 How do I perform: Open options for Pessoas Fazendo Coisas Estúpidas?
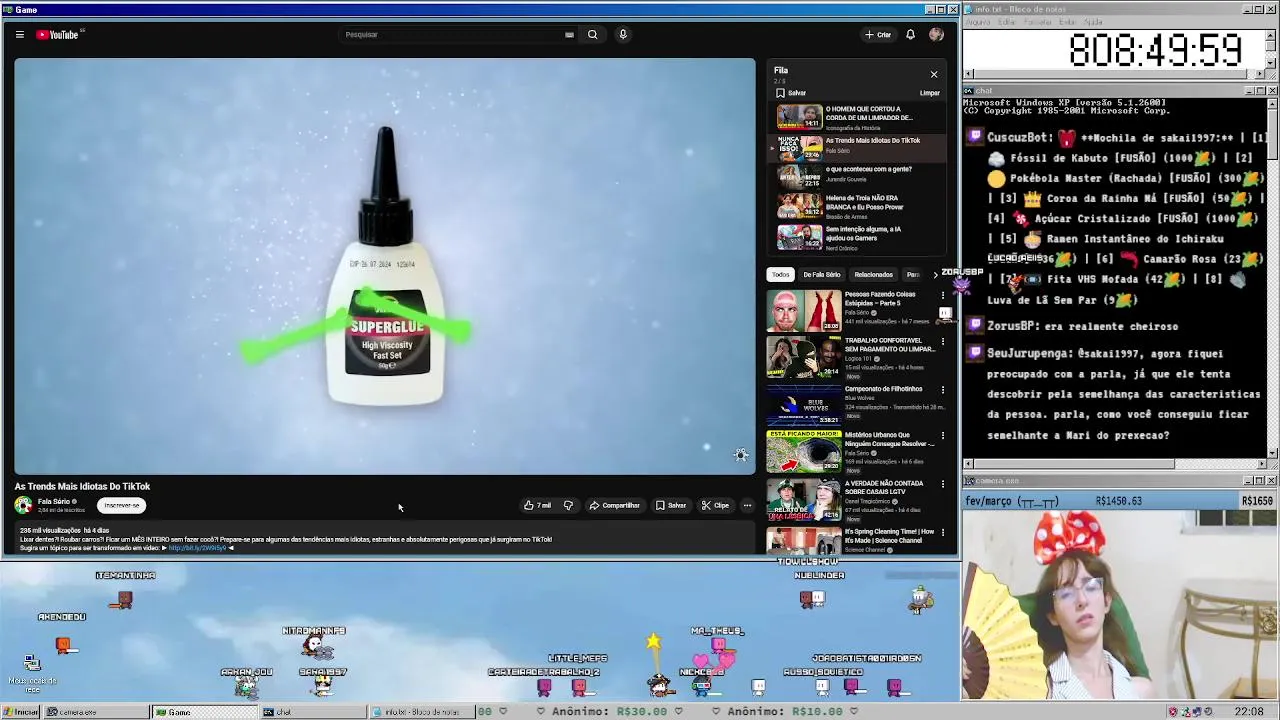coord(942,296)
